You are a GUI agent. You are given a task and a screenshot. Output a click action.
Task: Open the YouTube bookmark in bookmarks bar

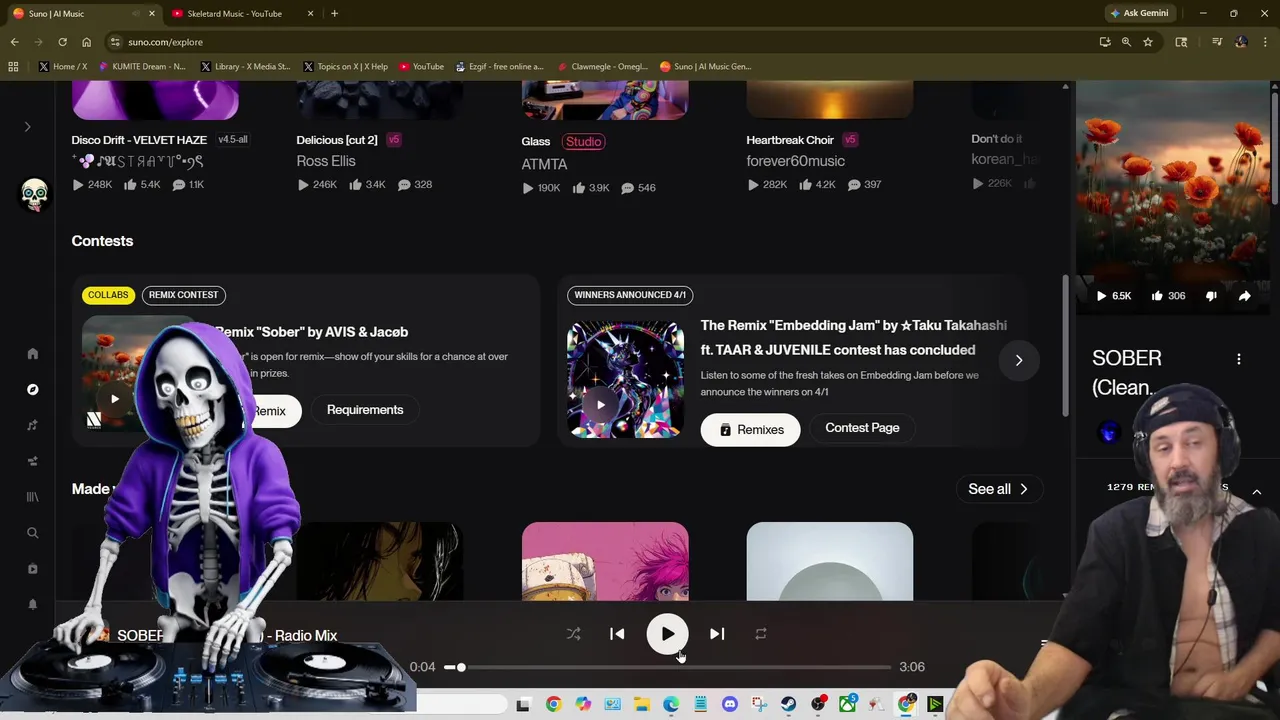[421, 67]
